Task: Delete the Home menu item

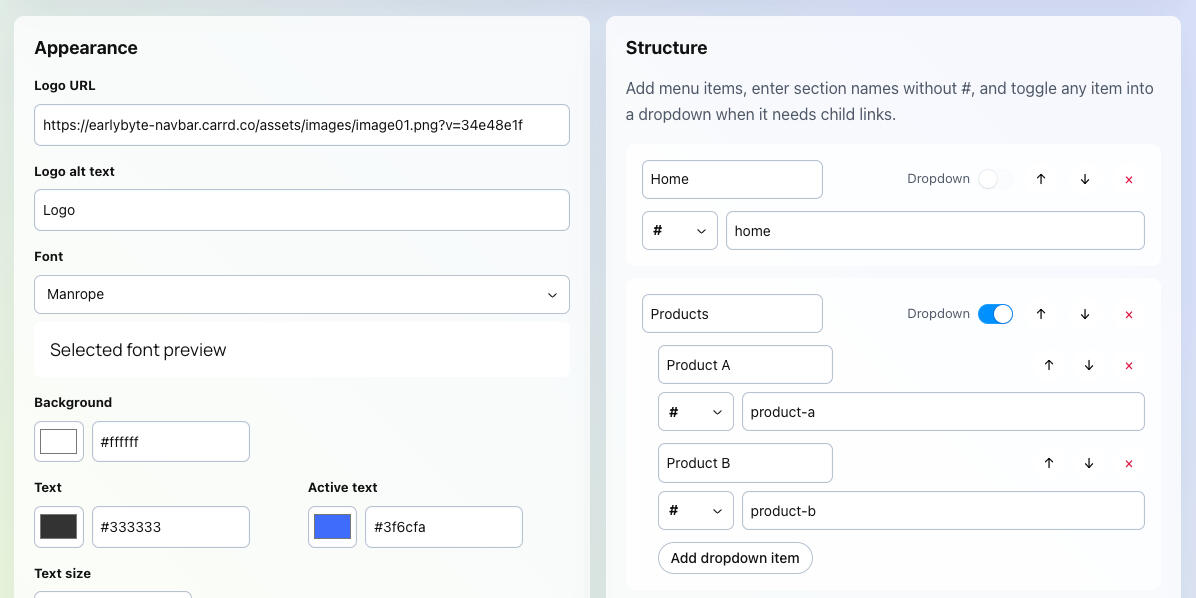Action: (x=1129, y=179)
